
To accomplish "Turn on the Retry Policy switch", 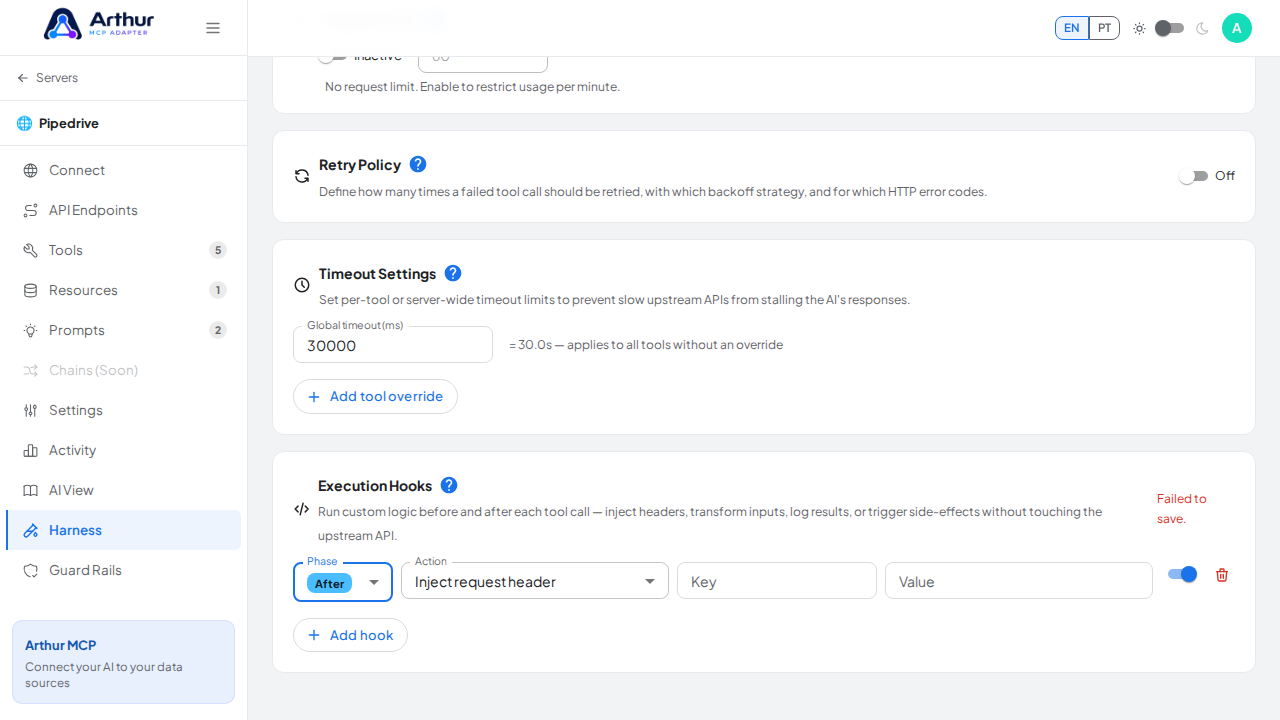I will [x=1193, y=176].
